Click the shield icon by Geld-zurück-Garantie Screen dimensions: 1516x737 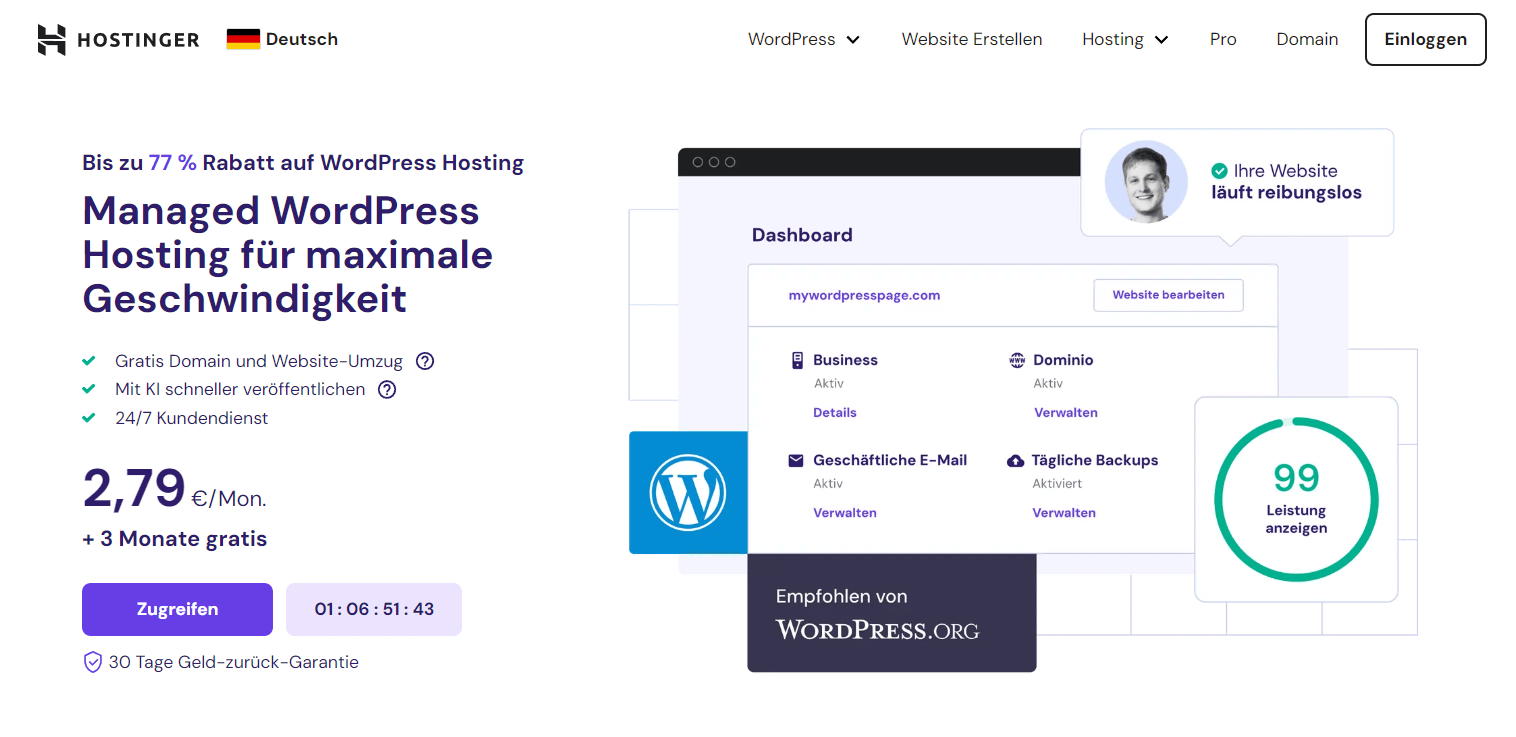(x=93, y=662)
